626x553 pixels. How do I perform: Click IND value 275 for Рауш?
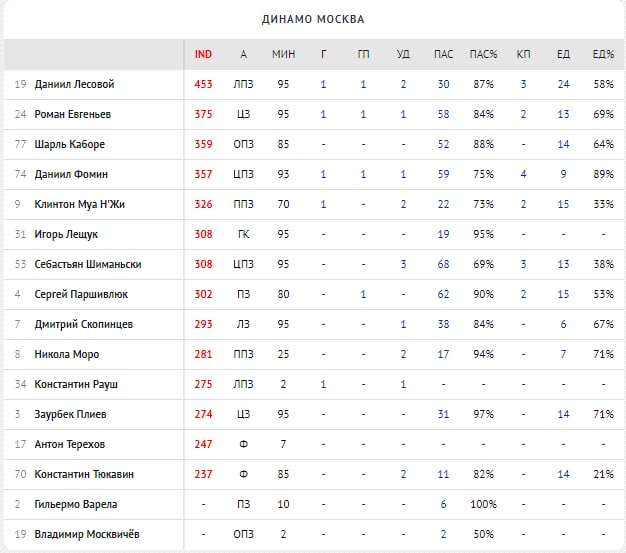203,384
